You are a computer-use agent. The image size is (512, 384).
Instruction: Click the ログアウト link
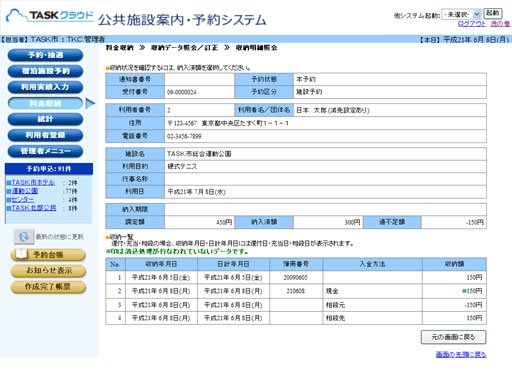(x=472, y=24)
